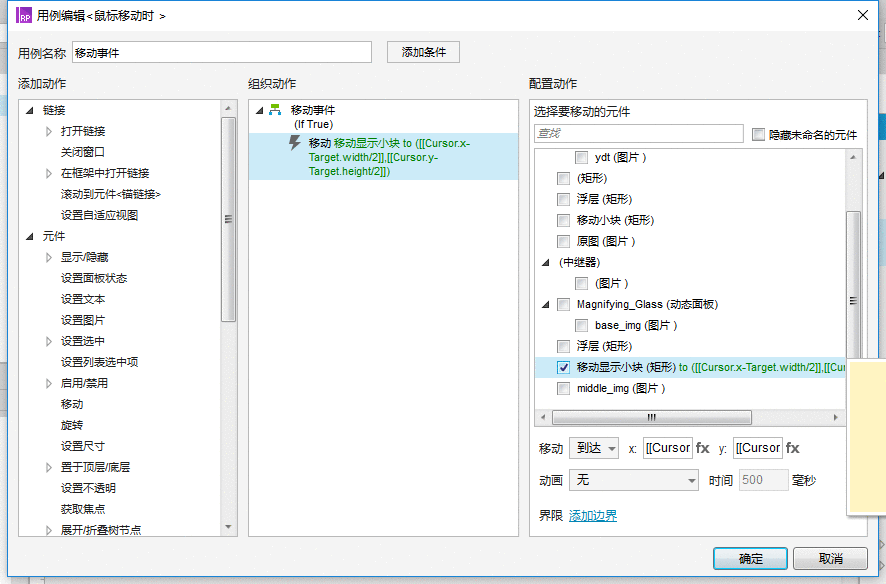Select the 设置列表选中项 action
Image resolution: width=886 pixels, height=584 pixels.
(99, 362)
